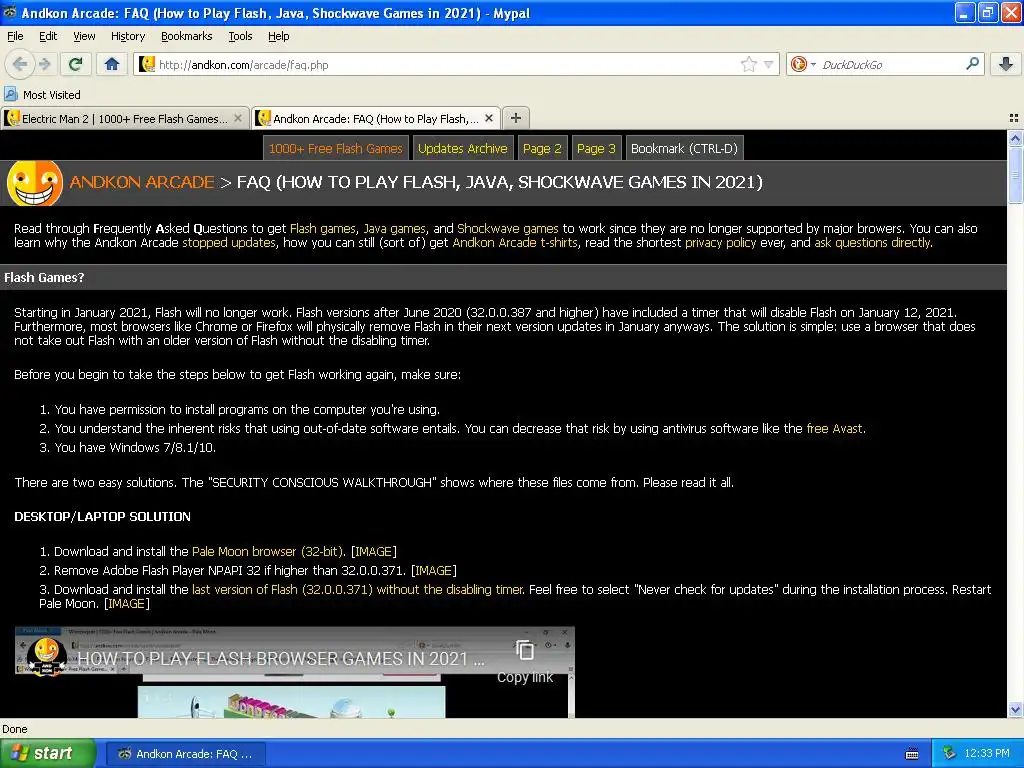
Task: Open the free Avast link
Action: pos(835,428)
